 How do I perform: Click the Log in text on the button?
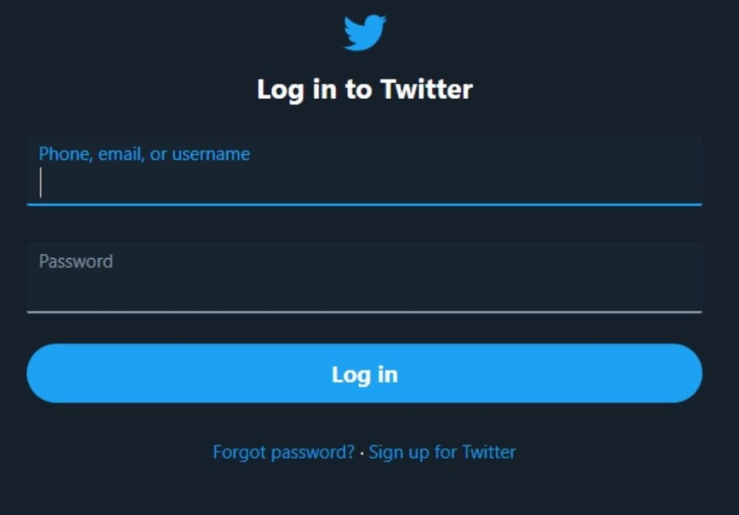click(365, 375)
